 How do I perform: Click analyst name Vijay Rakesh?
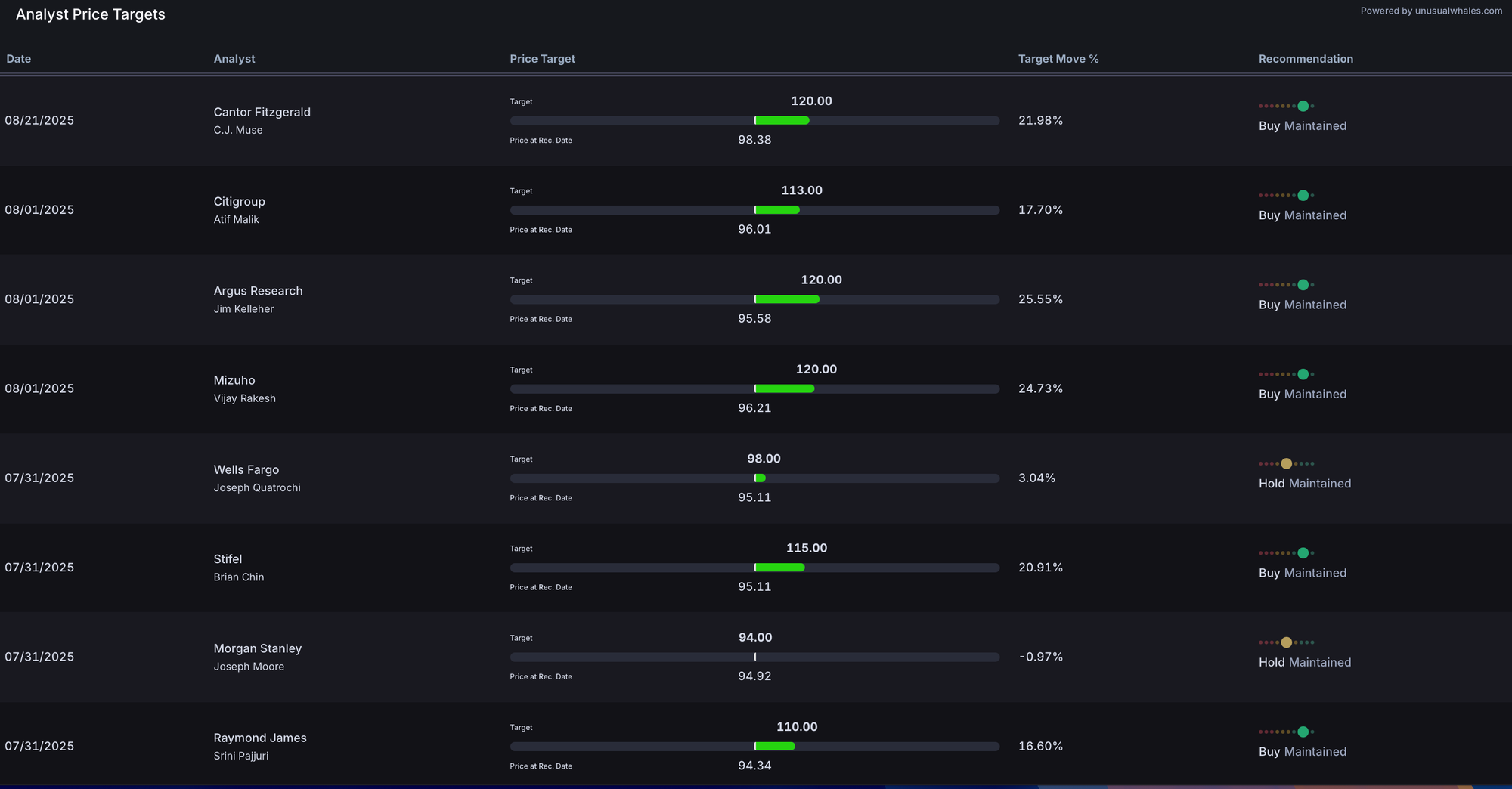[x=244, y=398]
